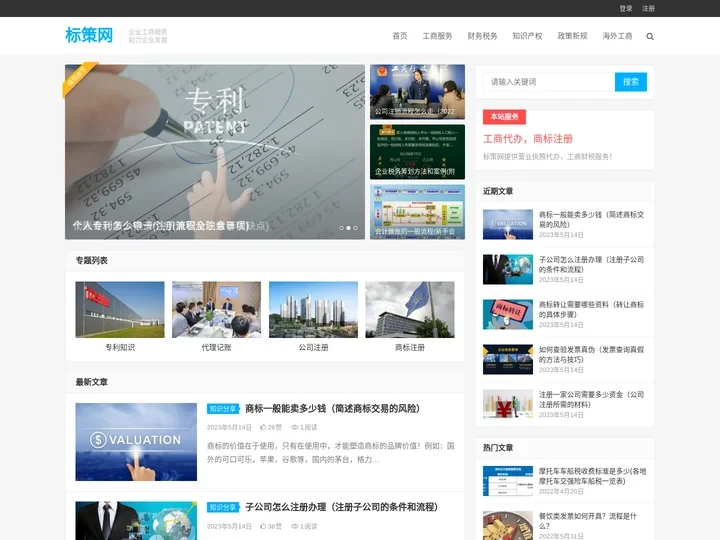
Task: Click the 标策网 site logo
Action: (x=89, y=35)
